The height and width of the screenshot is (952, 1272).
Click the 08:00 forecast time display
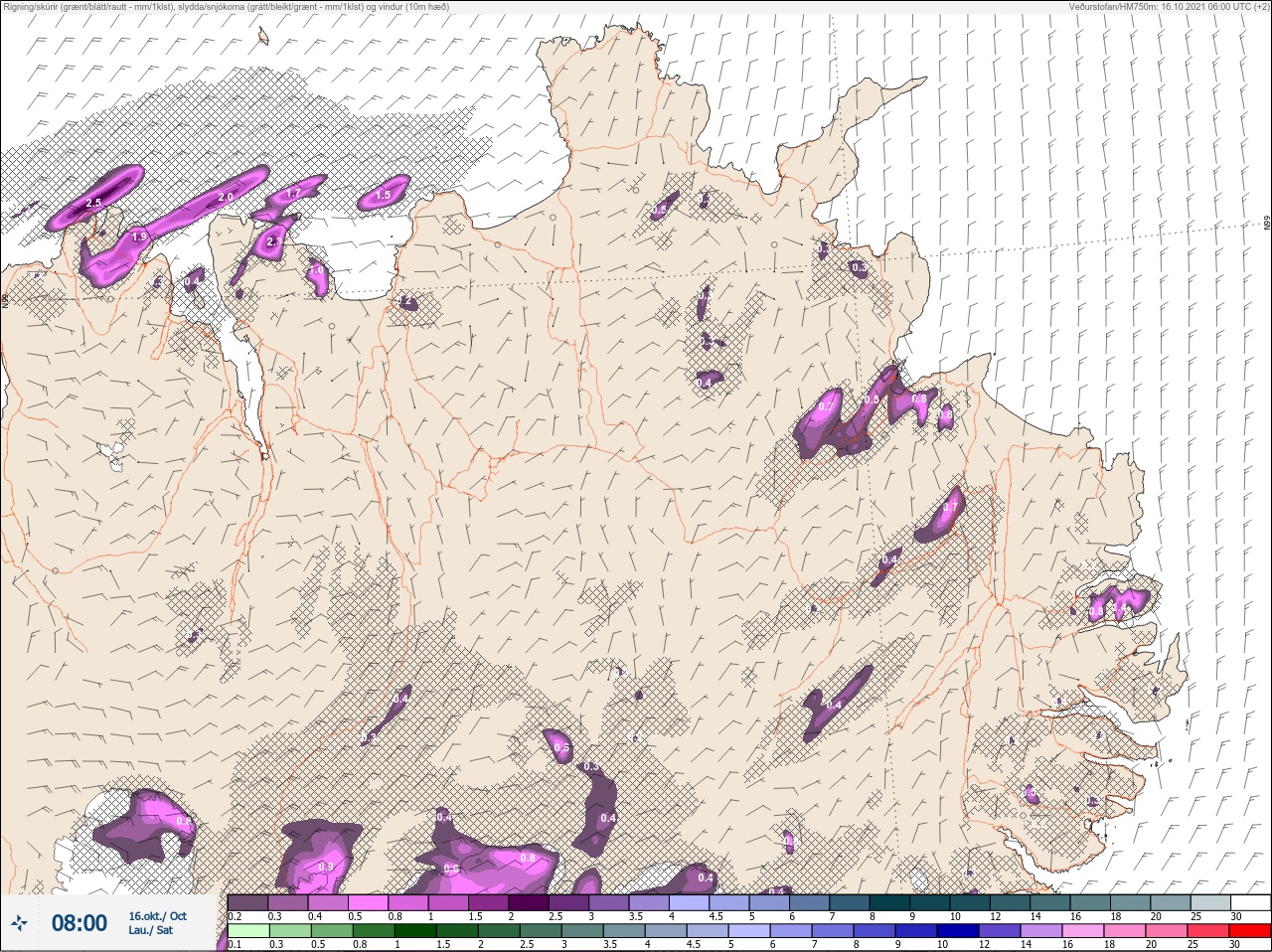tap(79, 923)
